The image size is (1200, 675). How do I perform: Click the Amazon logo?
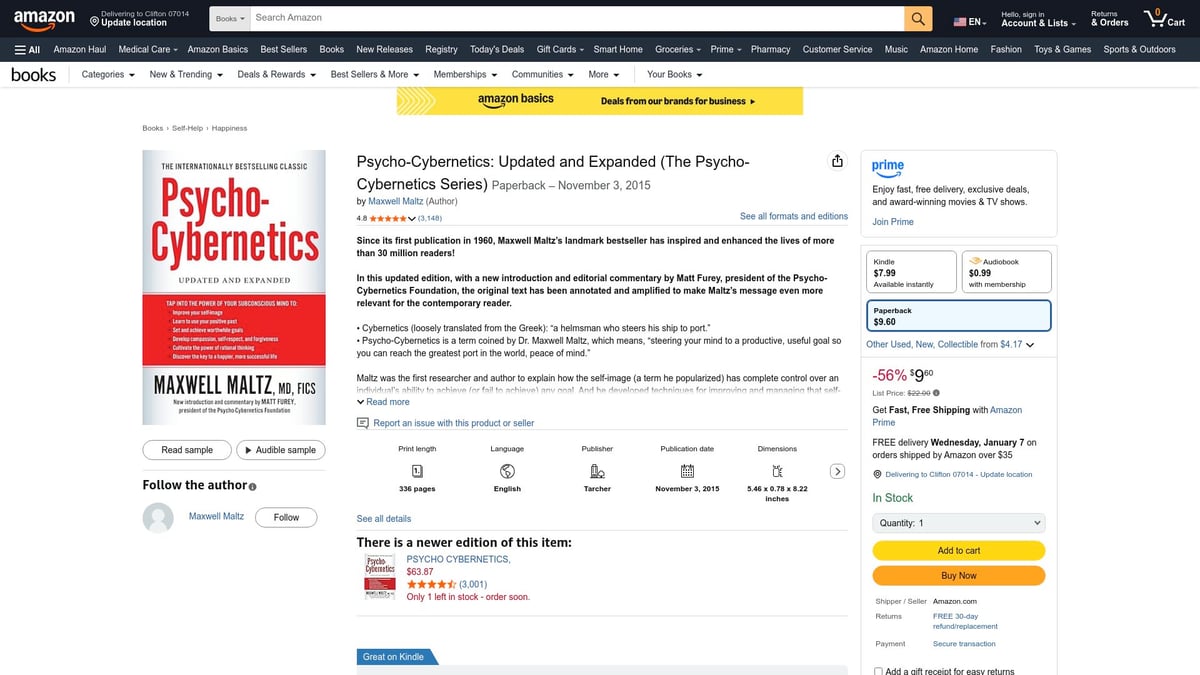43,17
